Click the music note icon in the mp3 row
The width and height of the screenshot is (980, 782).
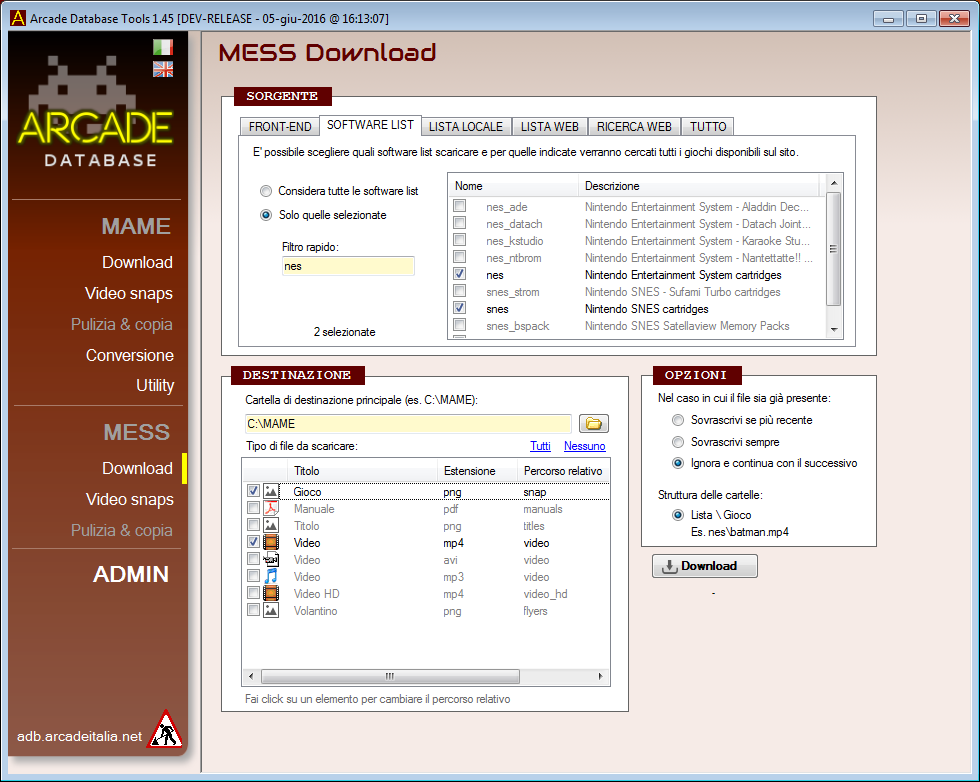tap(271, 577)
